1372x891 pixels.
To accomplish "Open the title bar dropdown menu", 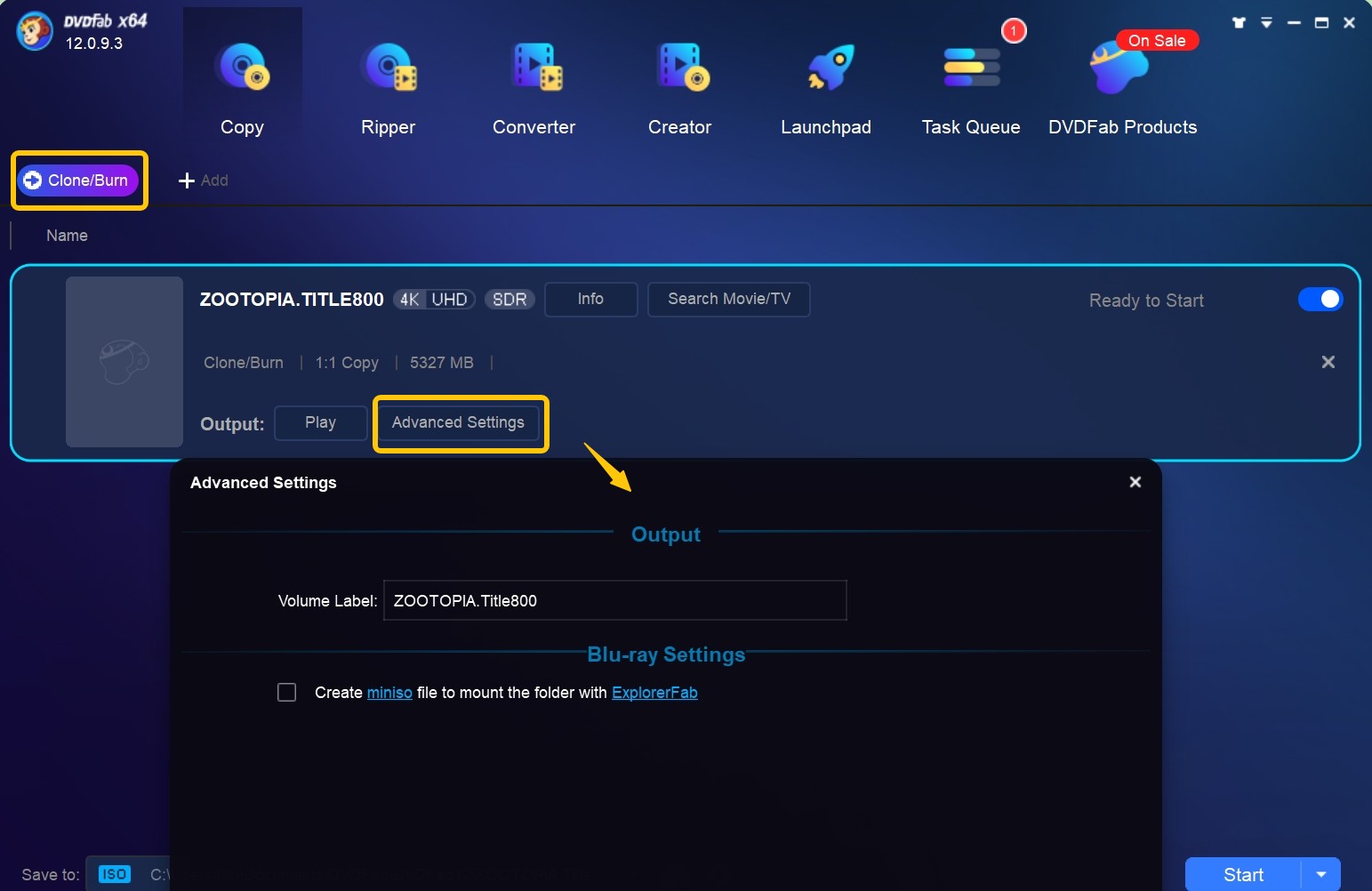I will pos(1266,23).
